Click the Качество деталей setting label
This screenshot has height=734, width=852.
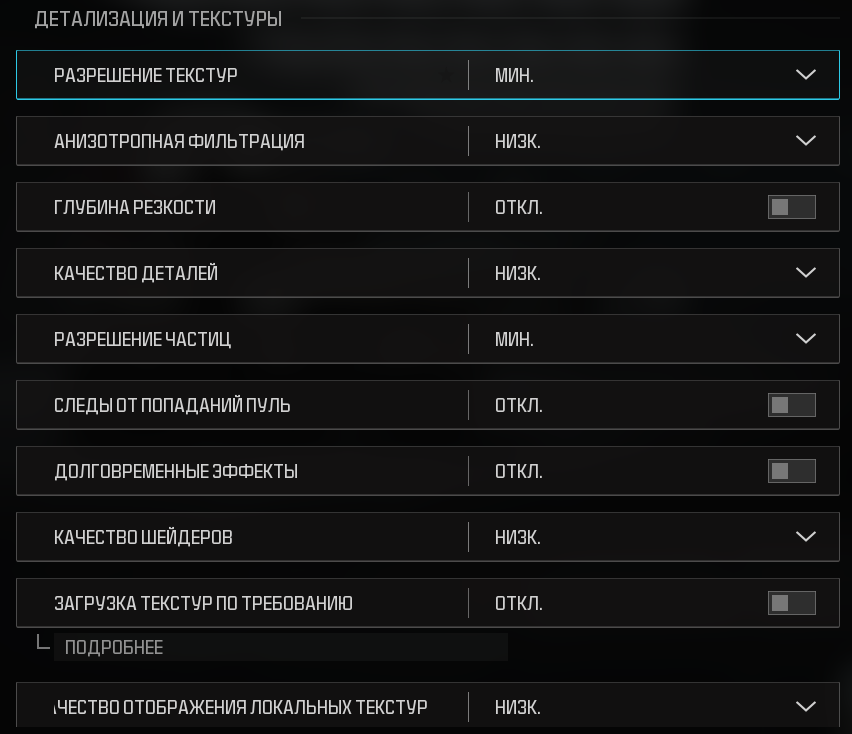click(x=136, y=273)
